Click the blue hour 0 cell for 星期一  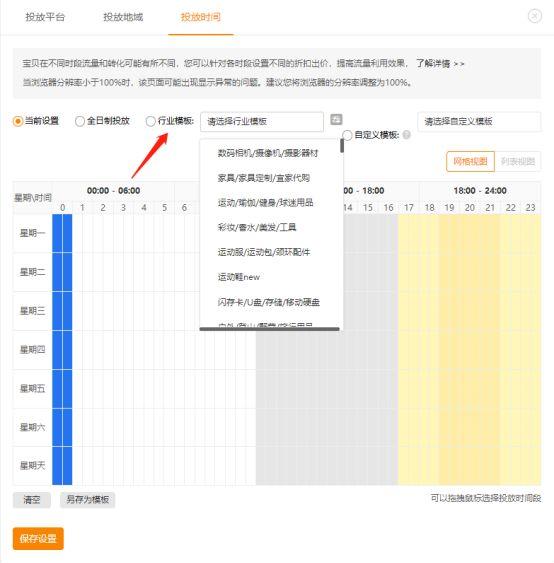click(x=62, y=233)
